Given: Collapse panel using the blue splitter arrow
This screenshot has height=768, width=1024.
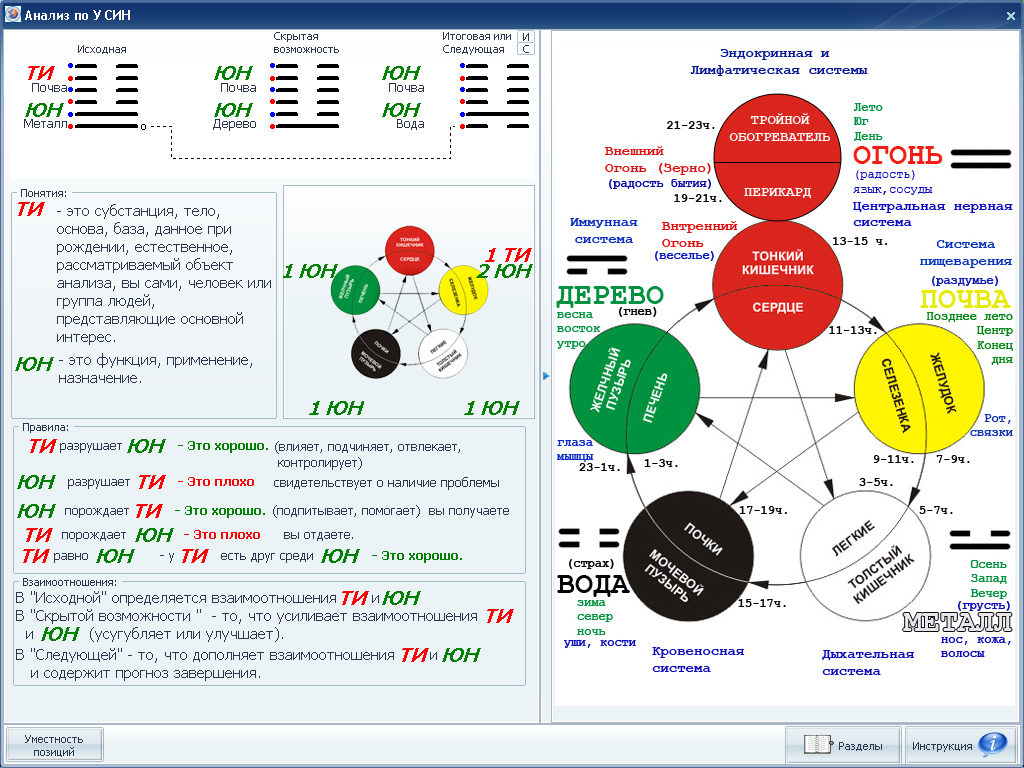Looking at the screenshot, I should tap(546, 376).
